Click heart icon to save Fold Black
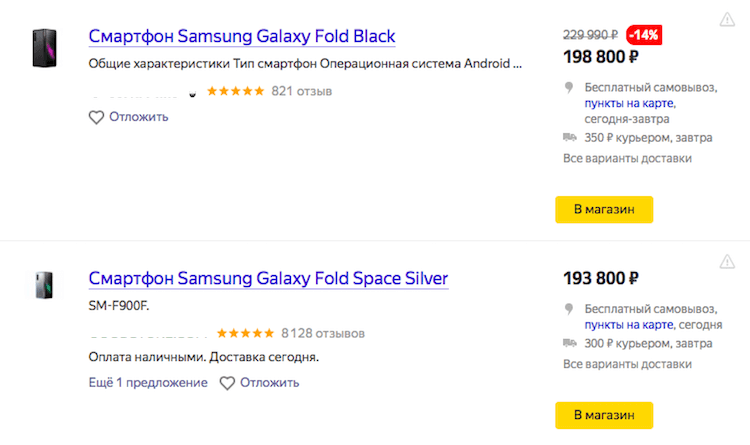 (96, 117)
